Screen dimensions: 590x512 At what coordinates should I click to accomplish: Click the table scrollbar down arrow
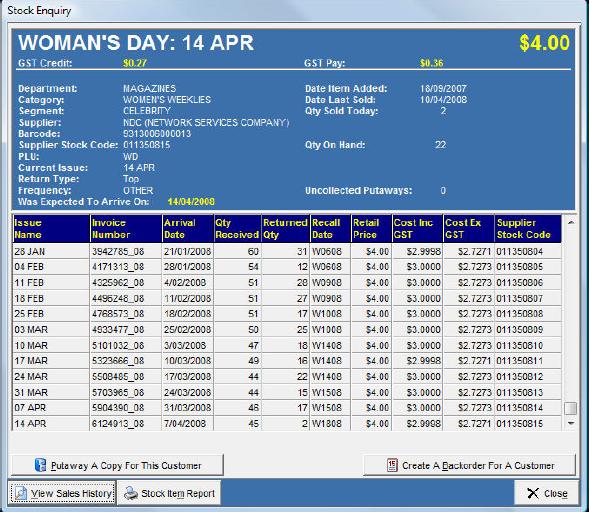tap(571, 423)
